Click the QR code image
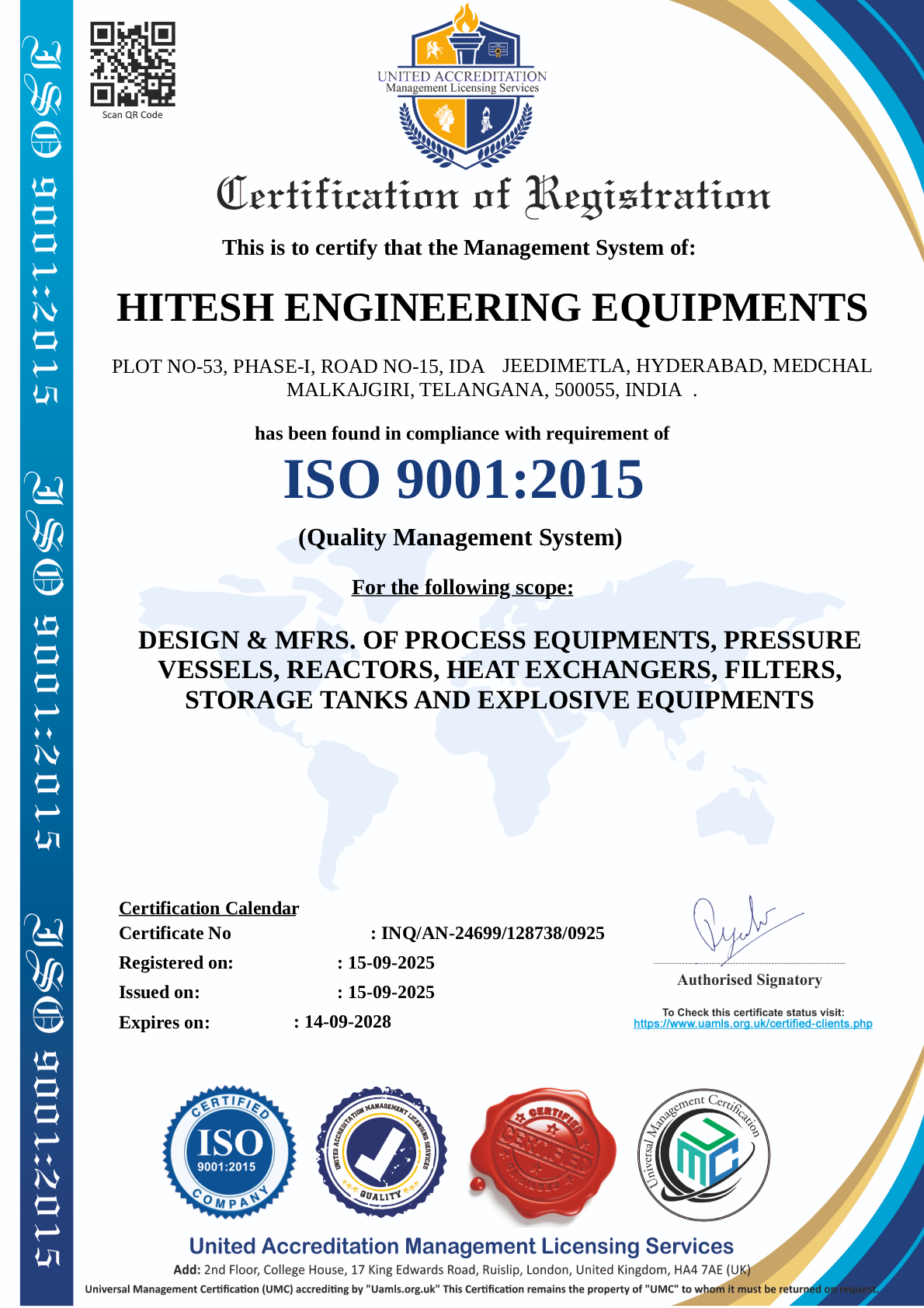924x1308 pixels. (133, 64)
